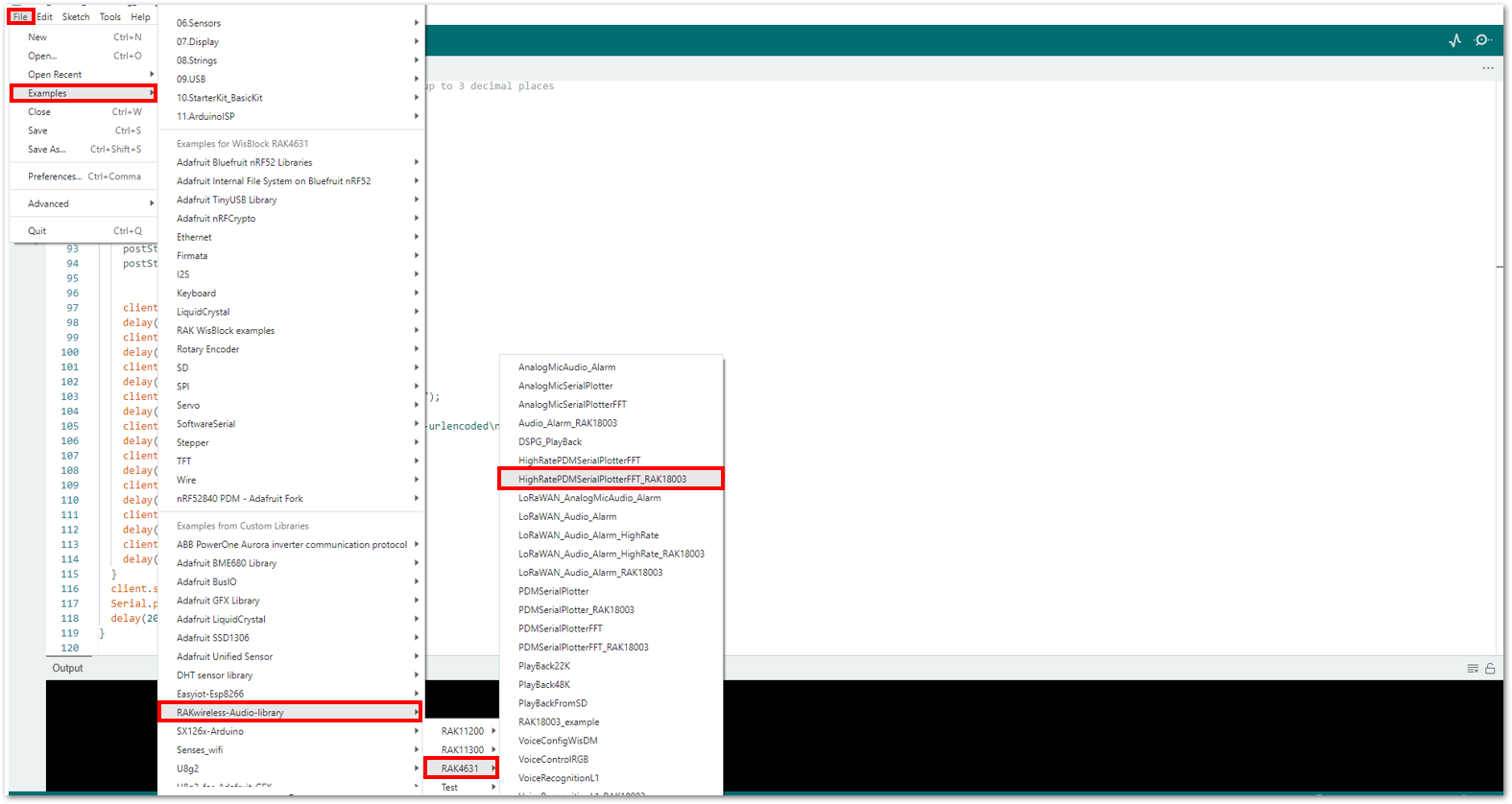Expand RAK WisBlock examples submenu

[x=292, y=331]
